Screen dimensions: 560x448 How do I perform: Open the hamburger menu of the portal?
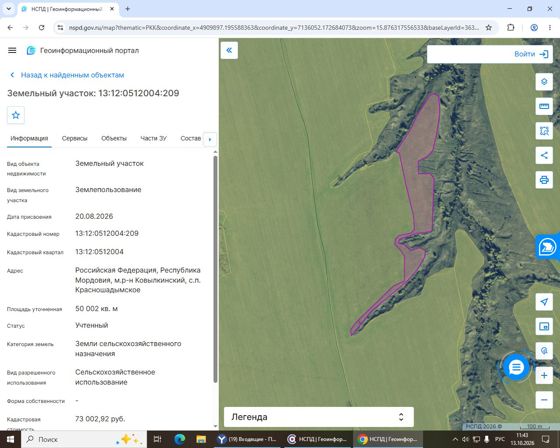(12, 50)
